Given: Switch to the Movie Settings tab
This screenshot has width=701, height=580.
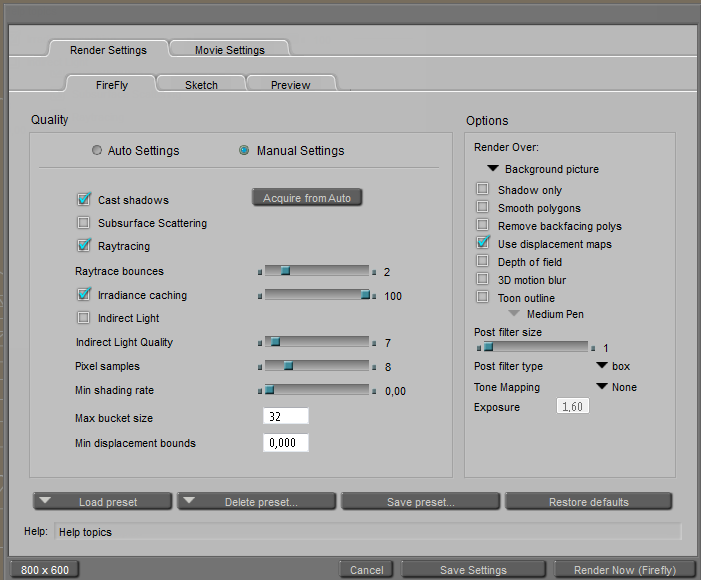Looking at the screenshot, I should pyautogui.click(x=230, y=50).
